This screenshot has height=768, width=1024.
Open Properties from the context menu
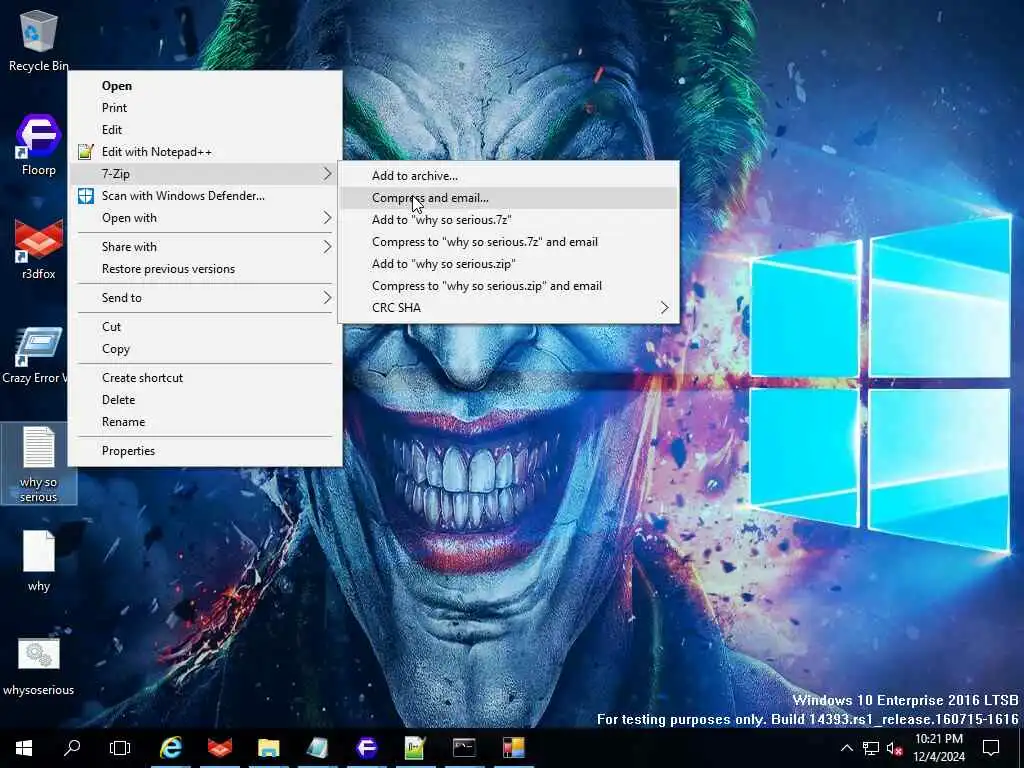pyautogui.click(x=206, y=451)
